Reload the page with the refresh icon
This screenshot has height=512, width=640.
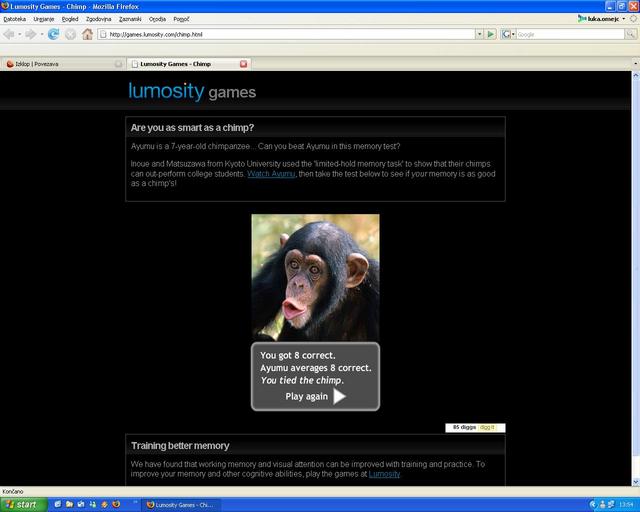(53, 34)
